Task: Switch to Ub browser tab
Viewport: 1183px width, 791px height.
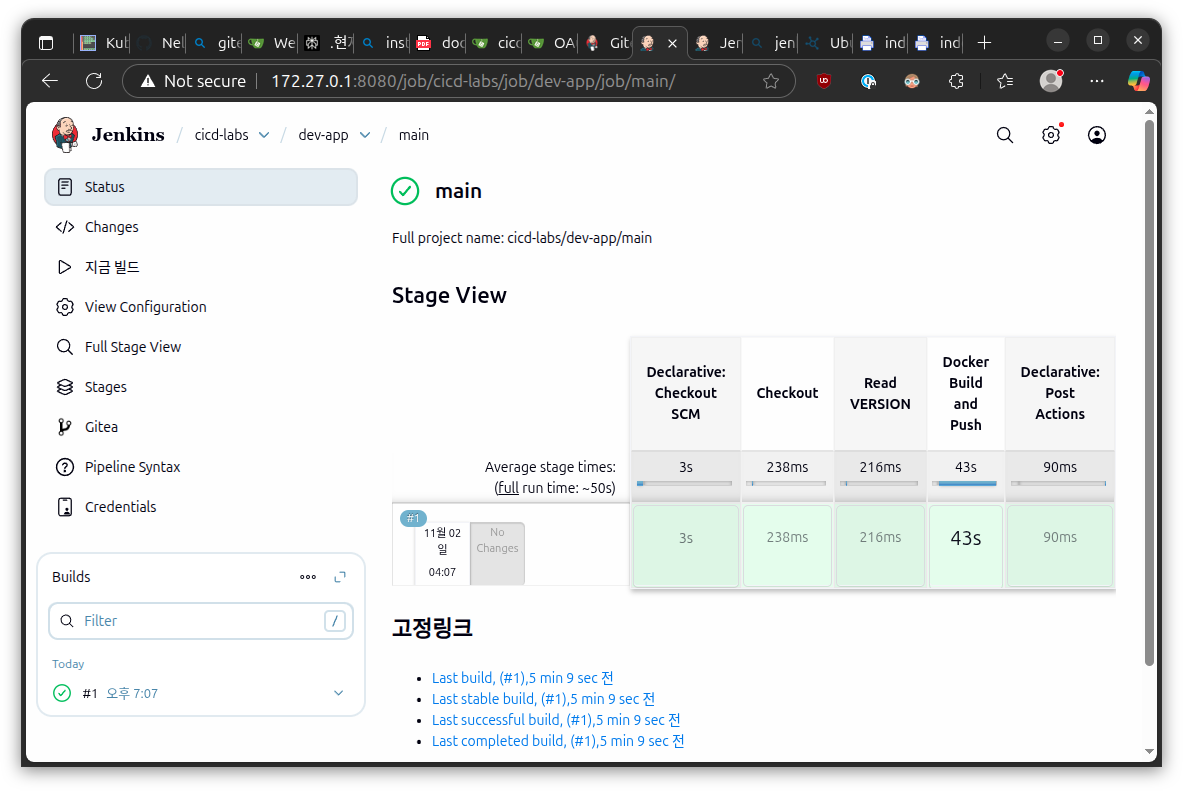Action: click(x=828, y=43)
